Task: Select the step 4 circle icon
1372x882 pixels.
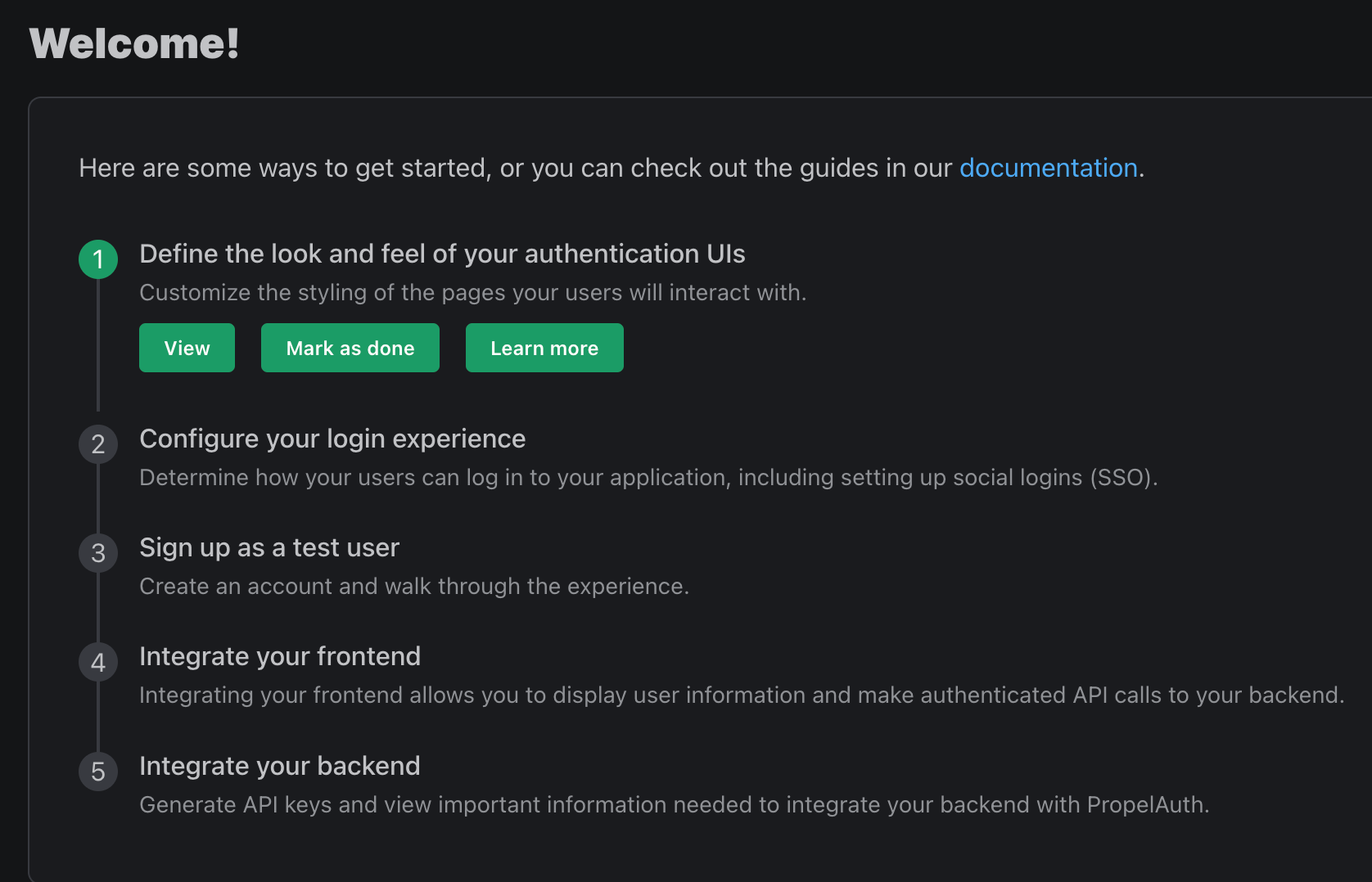Action: [98, 662]
